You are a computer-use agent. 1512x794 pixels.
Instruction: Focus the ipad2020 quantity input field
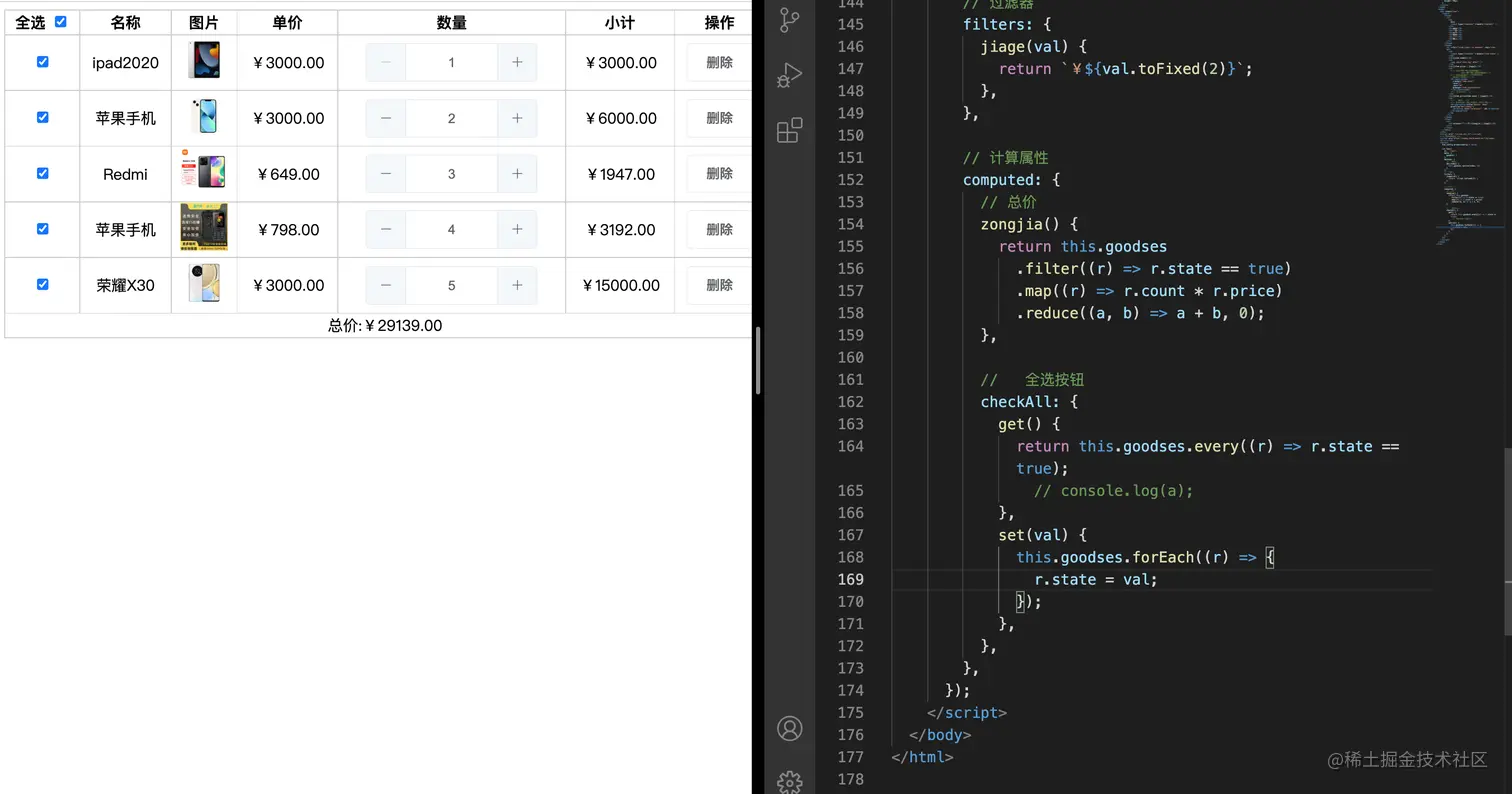click(451, 62)
